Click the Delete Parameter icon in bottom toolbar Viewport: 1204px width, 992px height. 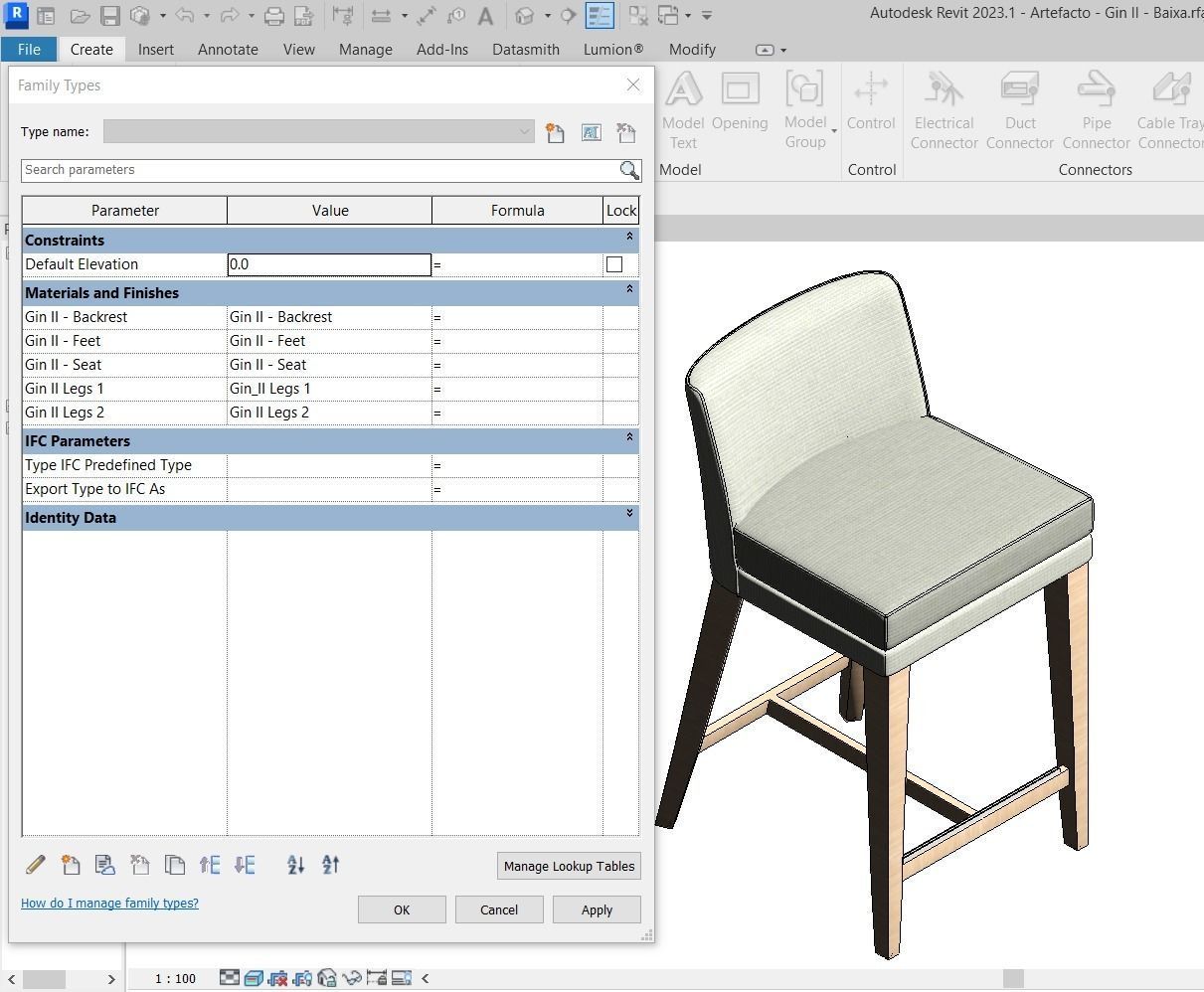point(140,865)
